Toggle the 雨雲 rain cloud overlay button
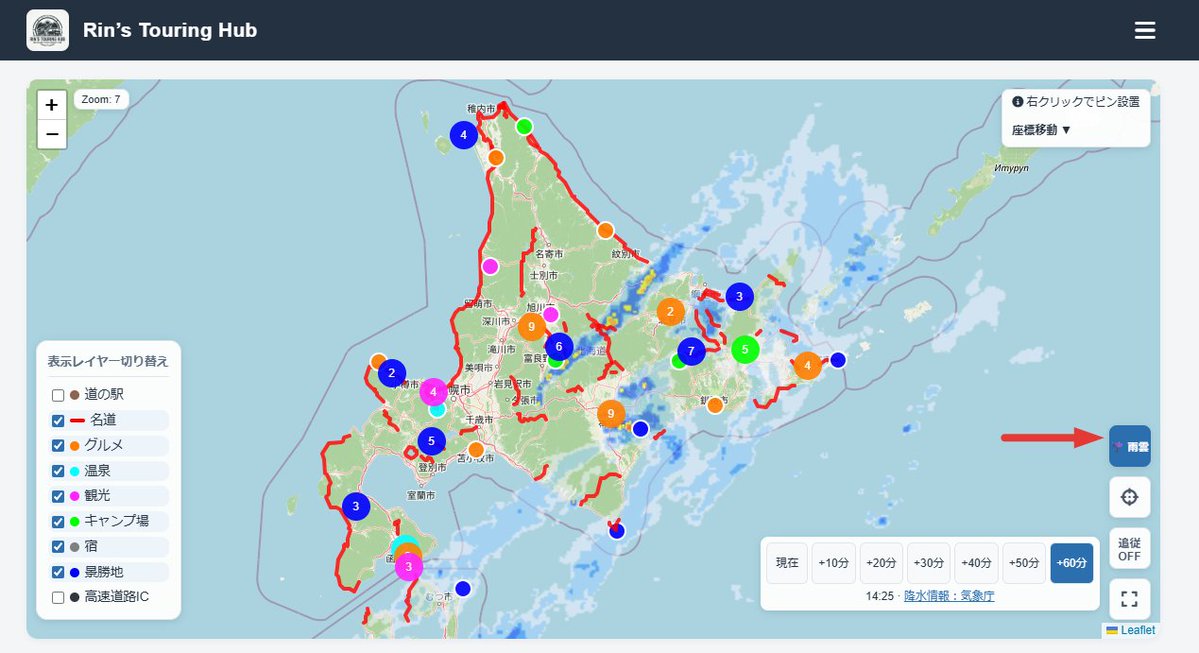 pyautogui.click(x=1129, y=447)
